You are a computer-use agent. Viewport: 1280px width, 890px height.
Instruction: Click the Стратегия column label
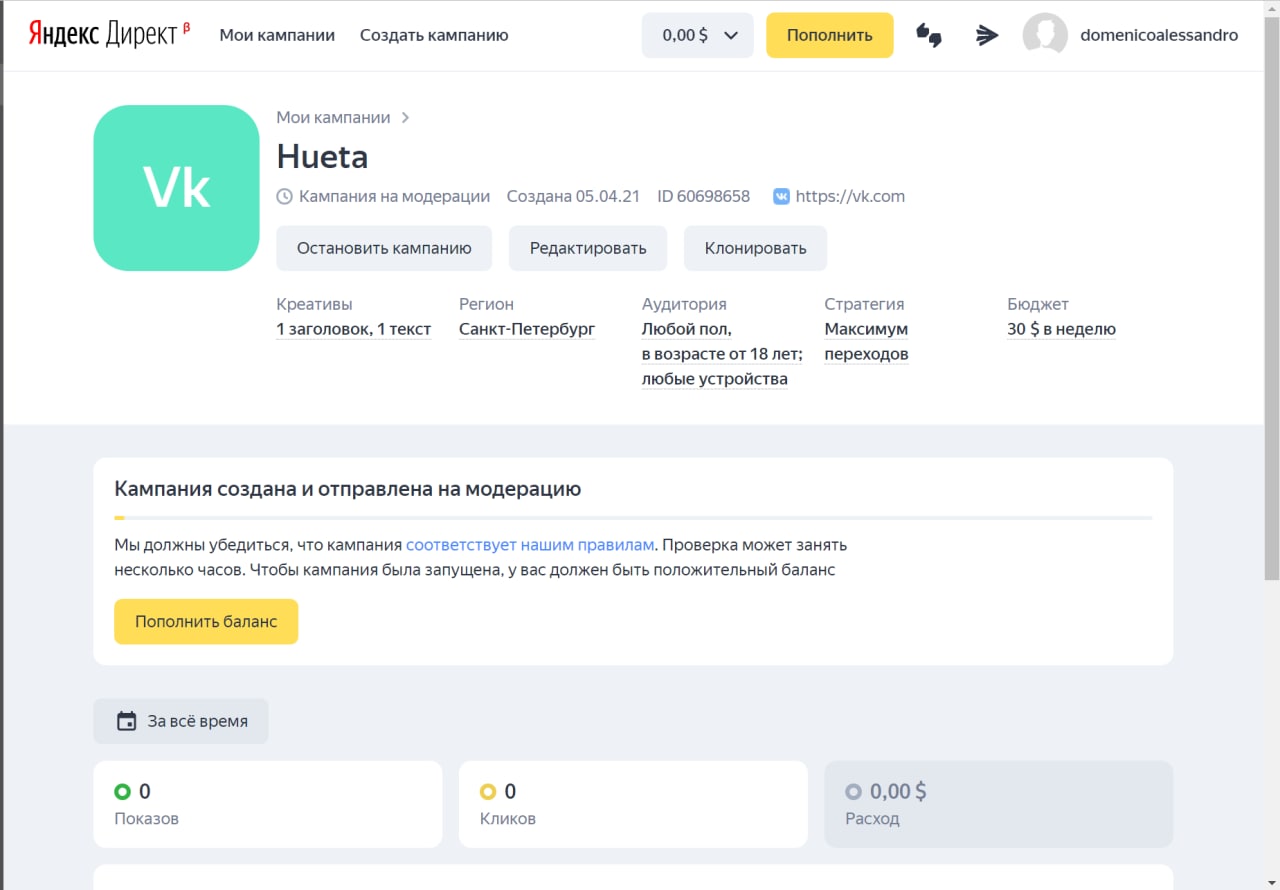[x=864, y=304]
